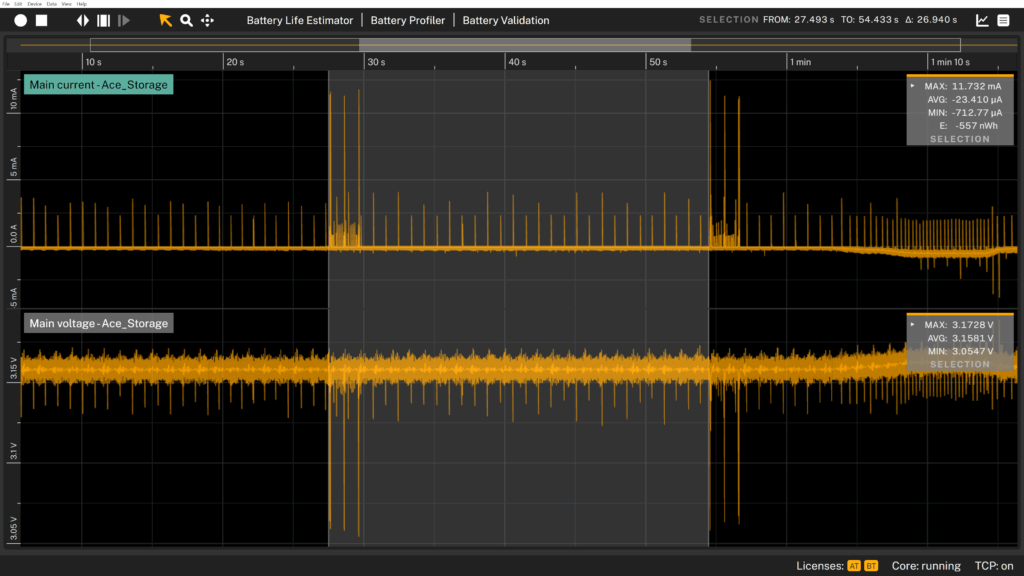The height and width of the screenshot is (576, 1024).
Task: Open the File menu
Action: click(x=6, y=4)
